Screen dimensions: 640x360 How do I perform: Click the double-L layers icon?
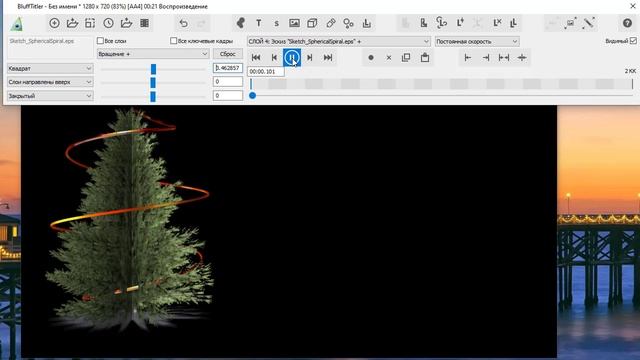[514, 23]
